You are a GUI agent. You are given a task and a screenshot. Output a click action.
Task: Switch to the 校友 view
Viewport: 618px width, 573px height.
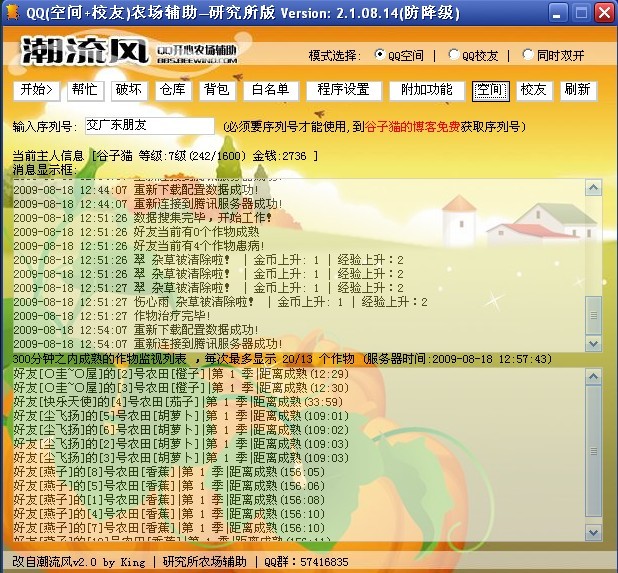[x=534, y=91]
